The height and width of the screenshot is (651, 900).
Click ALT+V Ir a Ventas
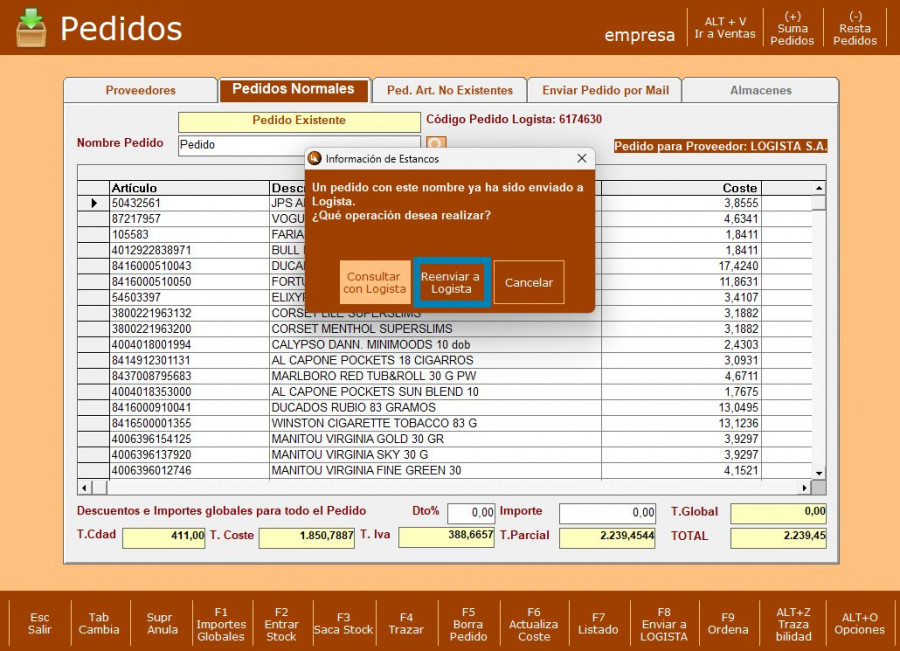(725, 28)
